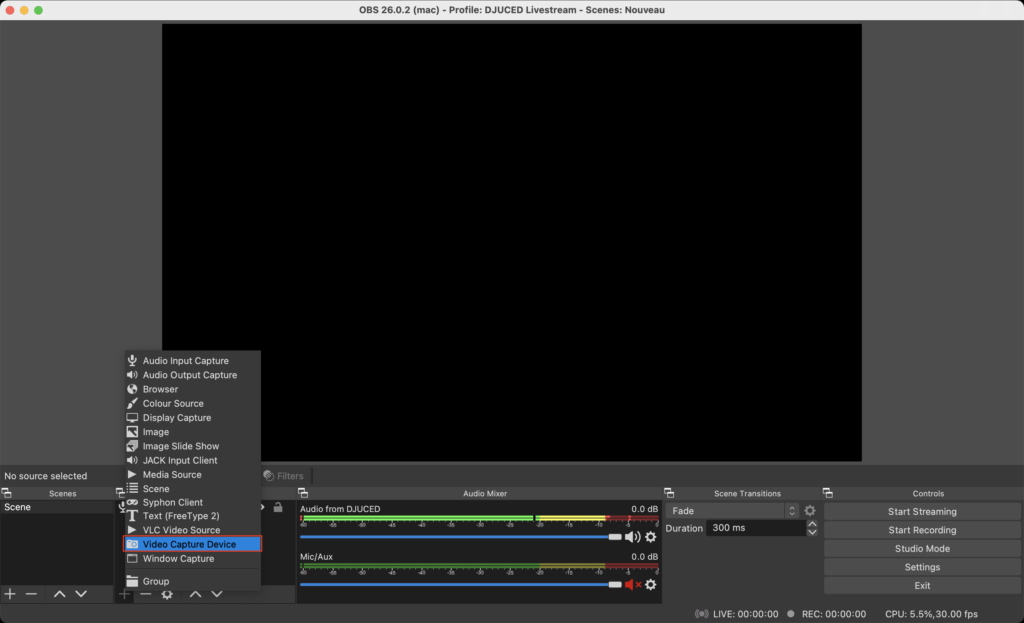
Task: Remove the selected scene with minus icon
Action: [x=31, y=594]
